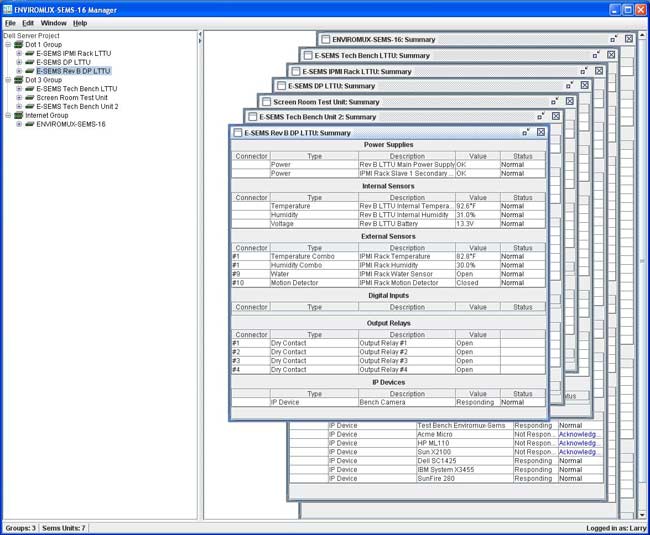Click Acknowledge link for Sun X2100 device
Screen dimensions: 650x535
(x=579, y=452)
